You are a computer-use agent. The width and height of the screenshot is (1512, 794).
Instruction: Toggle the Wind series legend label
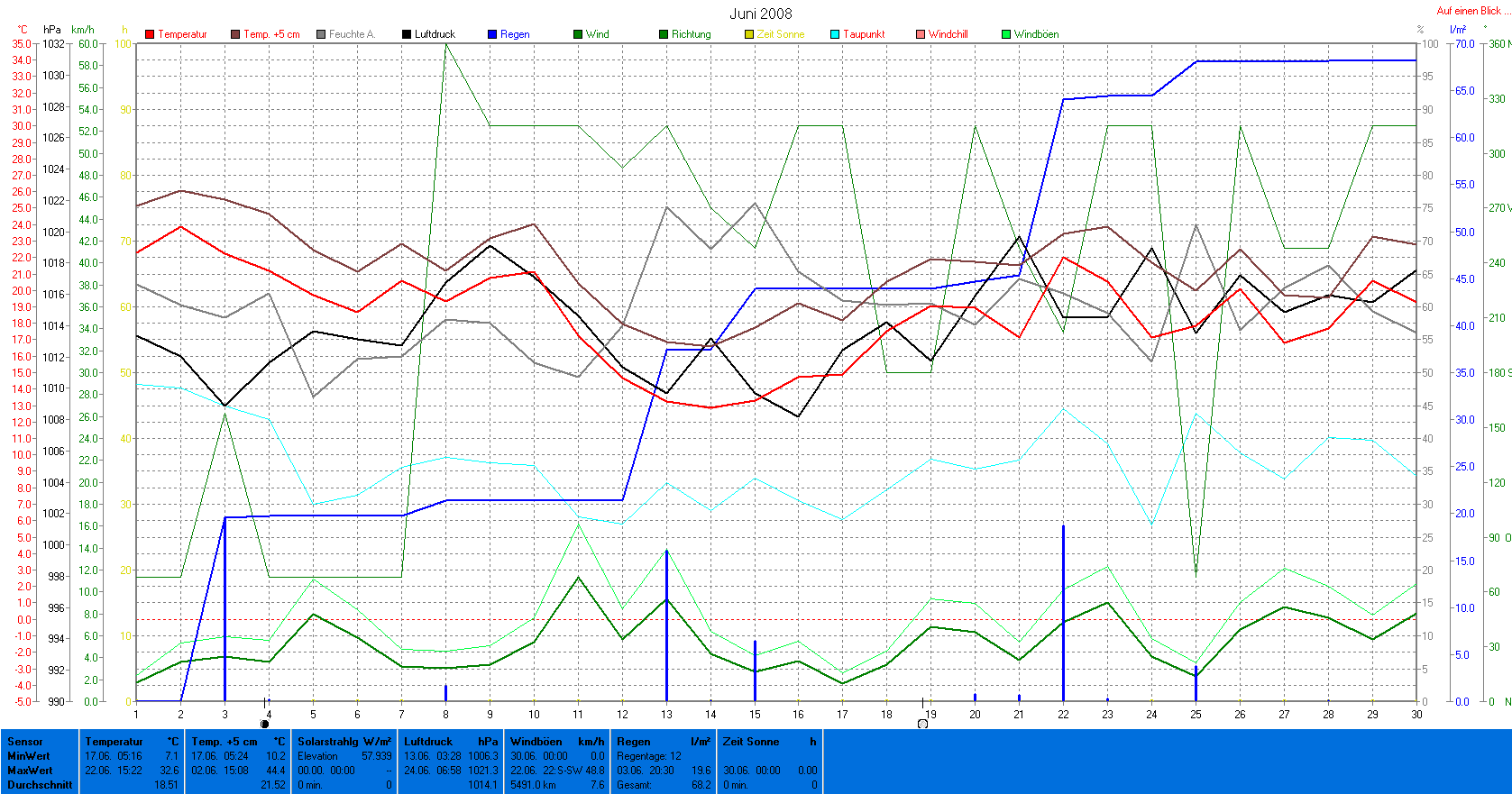597,34
